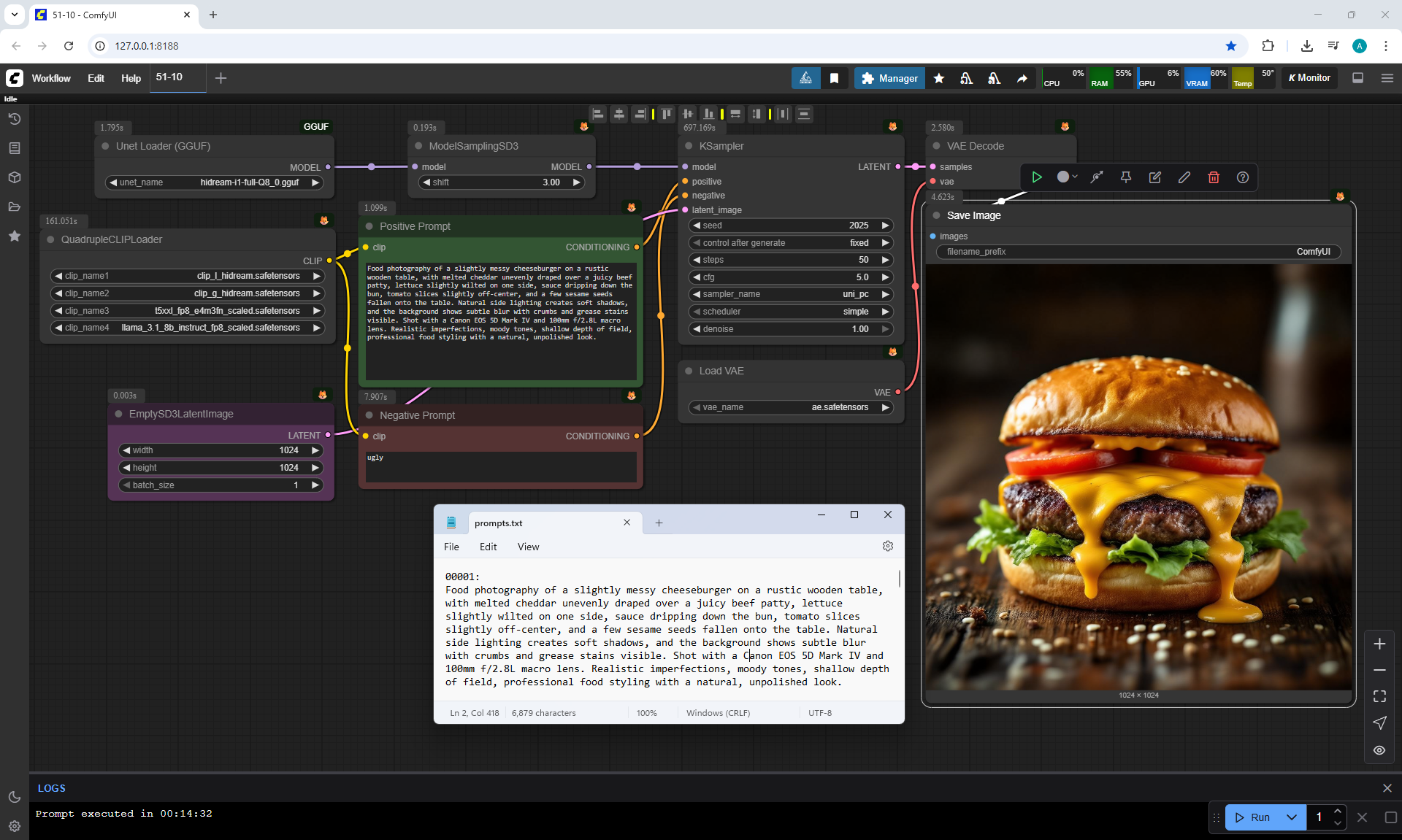Screen dimensions: 1402x840
Task: Open the Run button dropdown arrow
Action: [1291, 817]
